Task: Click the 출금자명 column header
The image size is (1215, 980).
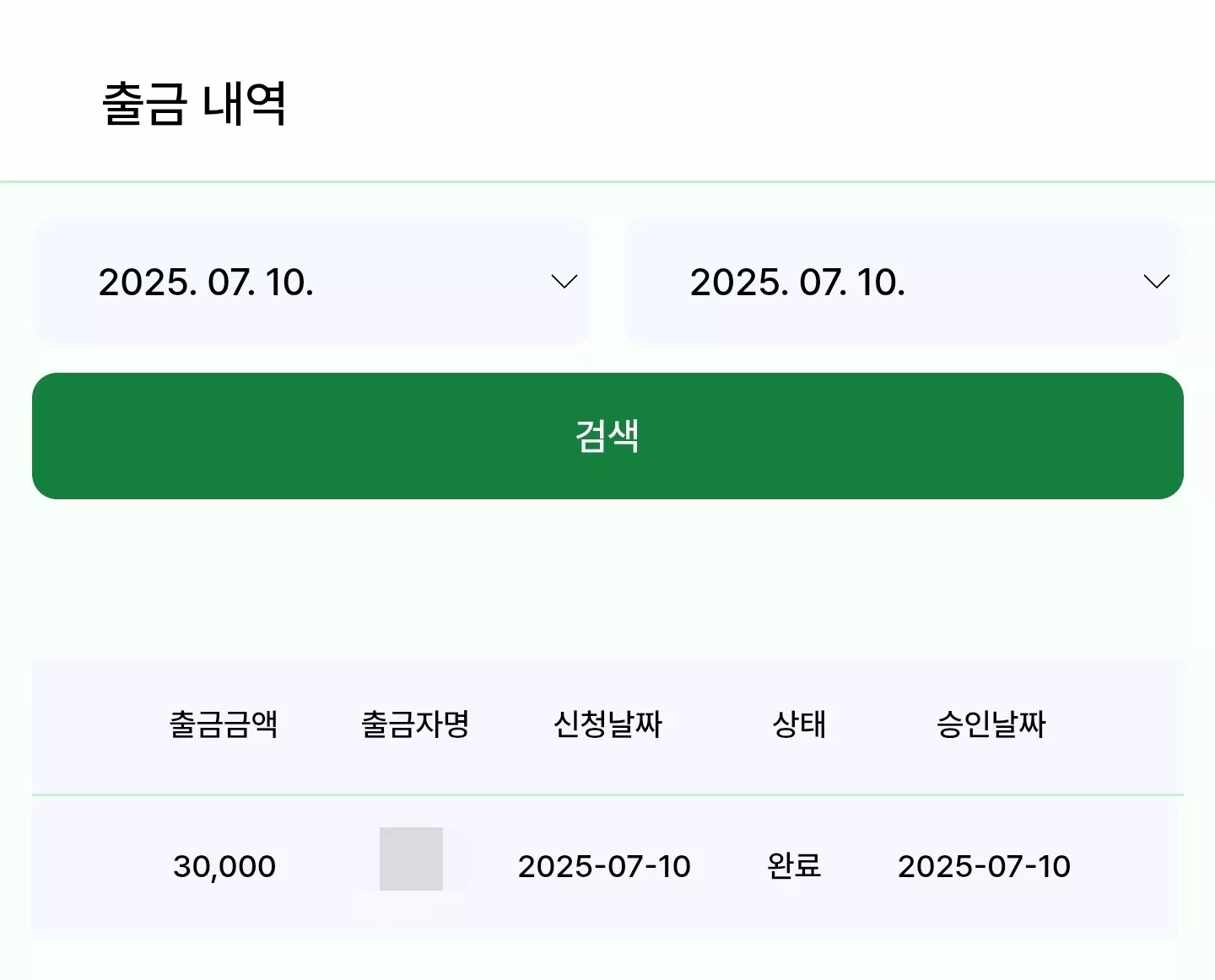Action: tap(415, 724)
